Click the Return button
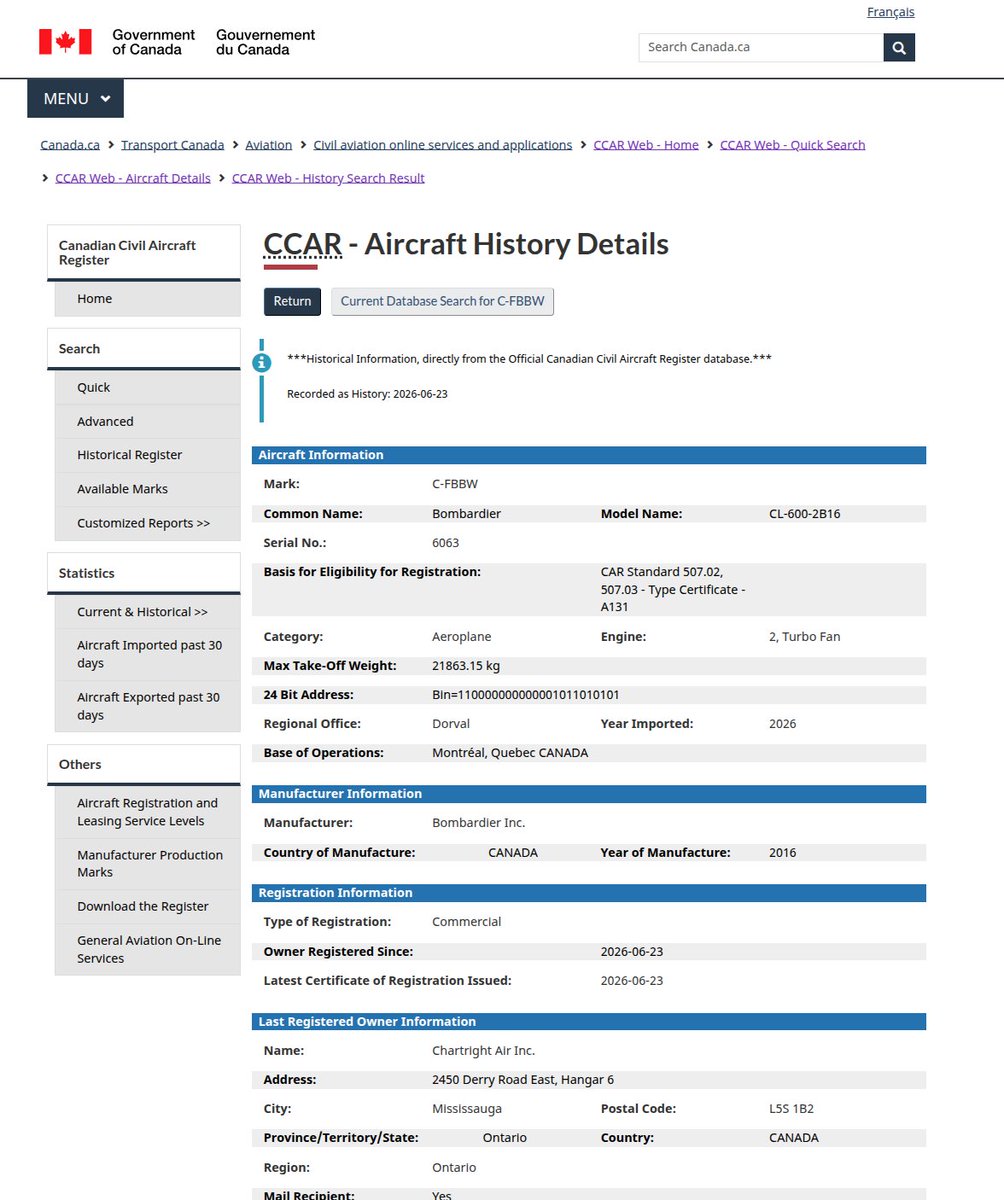Image resolution: width=1004 pixels, height=1200 pixels. (292, 301)
